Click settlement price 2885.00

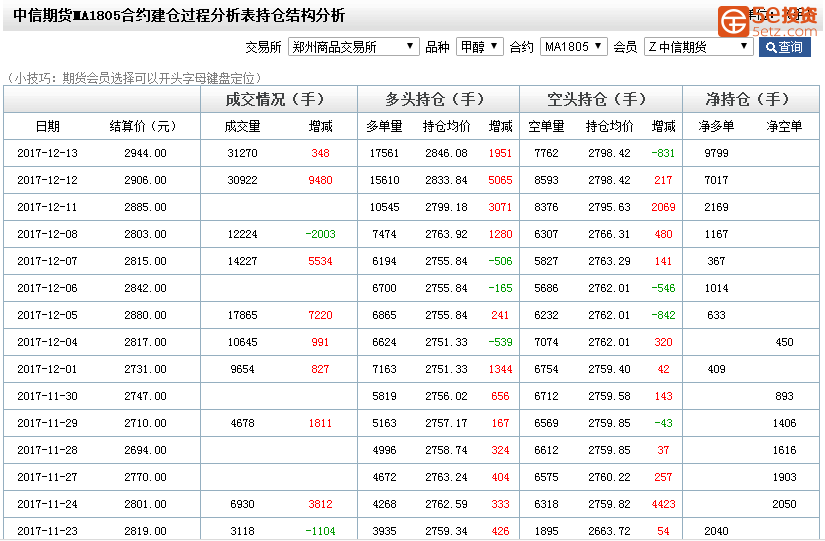pyautogui.click(x=145, y=207)
